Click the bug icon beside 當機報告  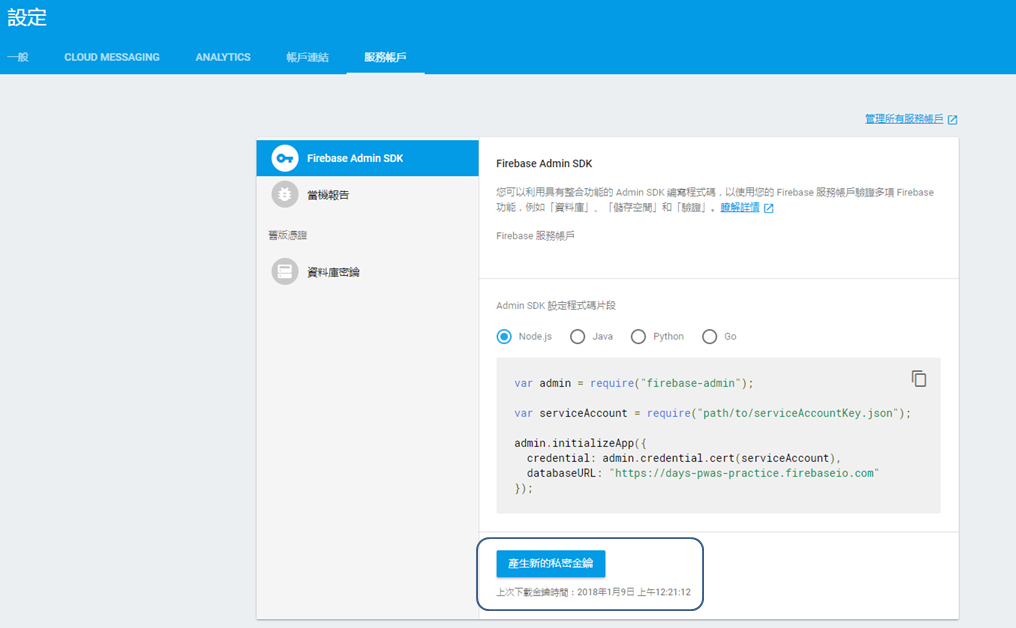tap(284, 194)
